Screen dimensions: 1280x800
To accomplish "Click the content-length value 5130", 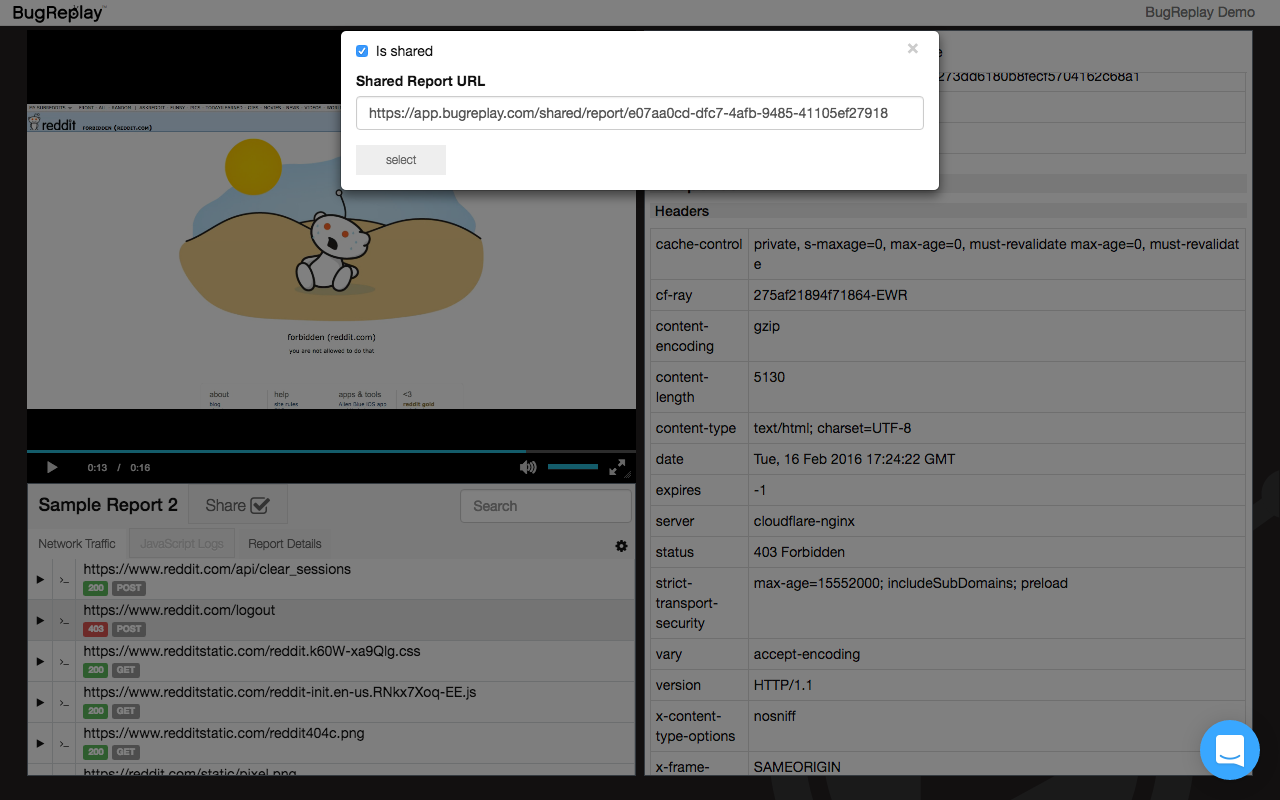I will [x=769, y=377].
